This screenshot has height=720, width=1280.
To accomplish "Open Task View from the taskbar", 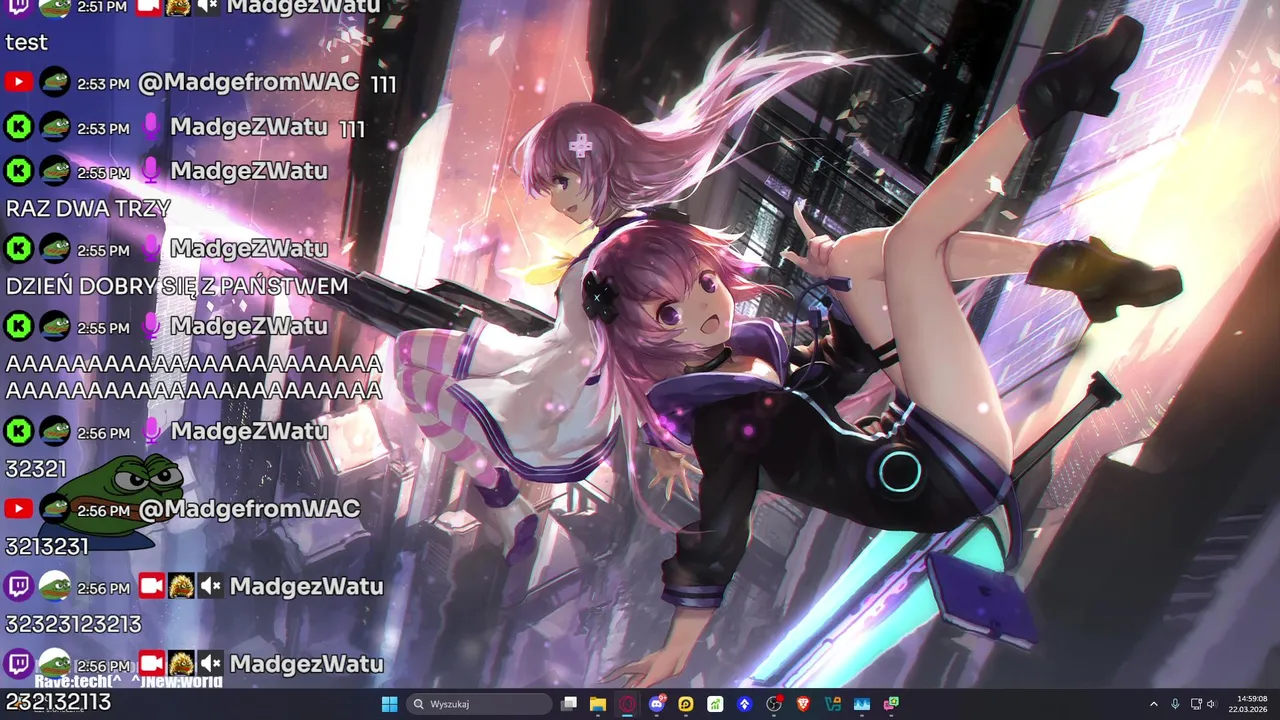I will pos(569,704).
